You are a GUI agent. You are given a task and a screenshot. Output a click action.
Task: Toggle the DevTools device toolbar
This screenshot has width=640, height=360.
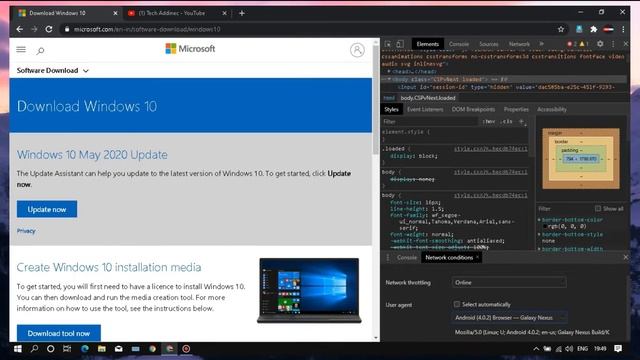click(400, 44)
